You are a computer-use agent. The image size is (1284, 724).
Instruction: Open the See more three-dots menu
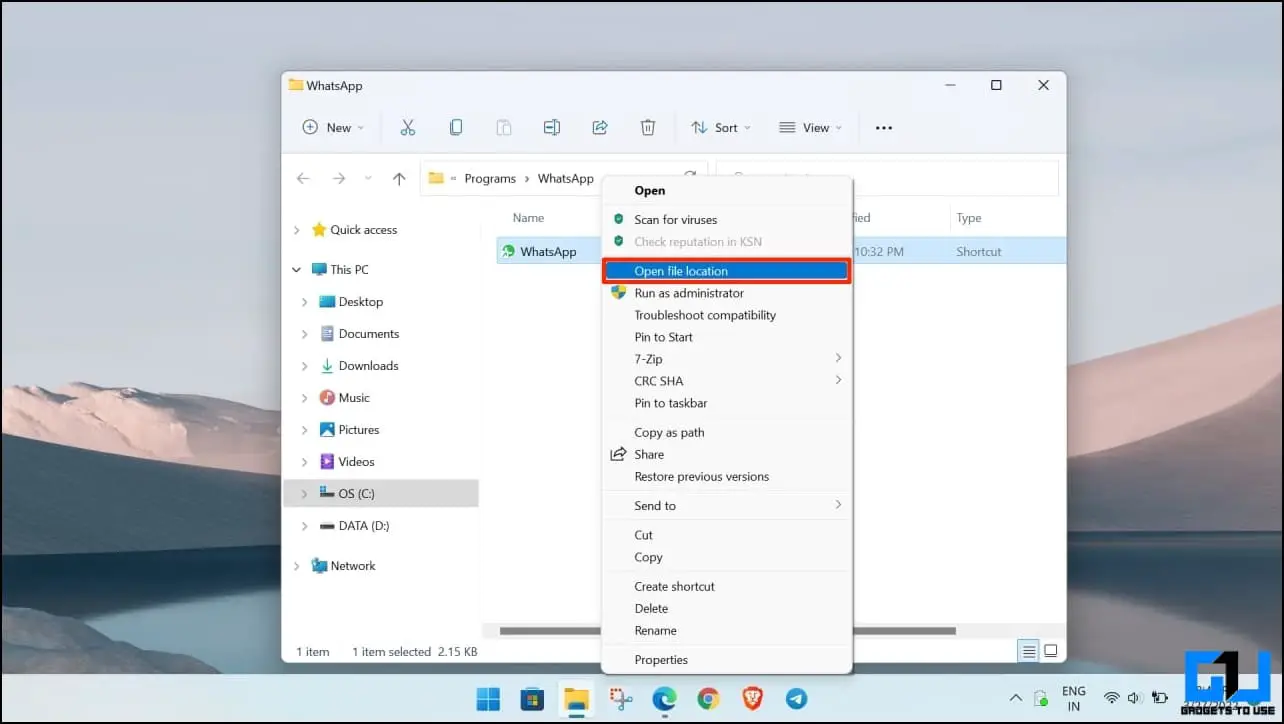pyautogui.click(x=883, y=128)
